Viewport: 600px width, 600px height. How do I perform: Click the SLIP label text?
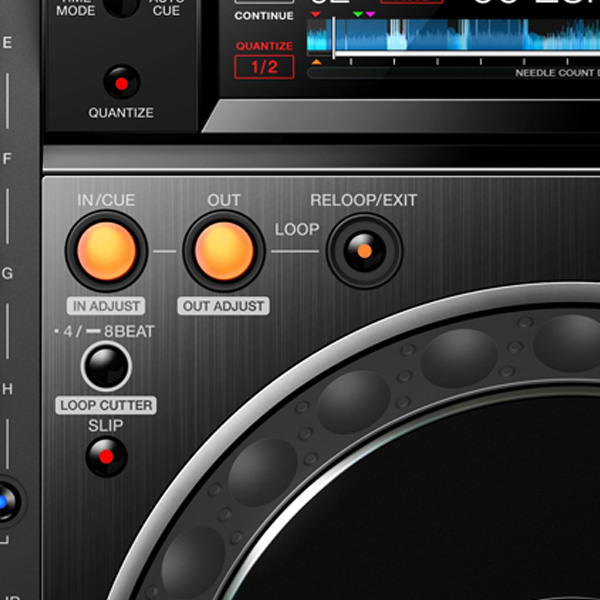point(106,426)
